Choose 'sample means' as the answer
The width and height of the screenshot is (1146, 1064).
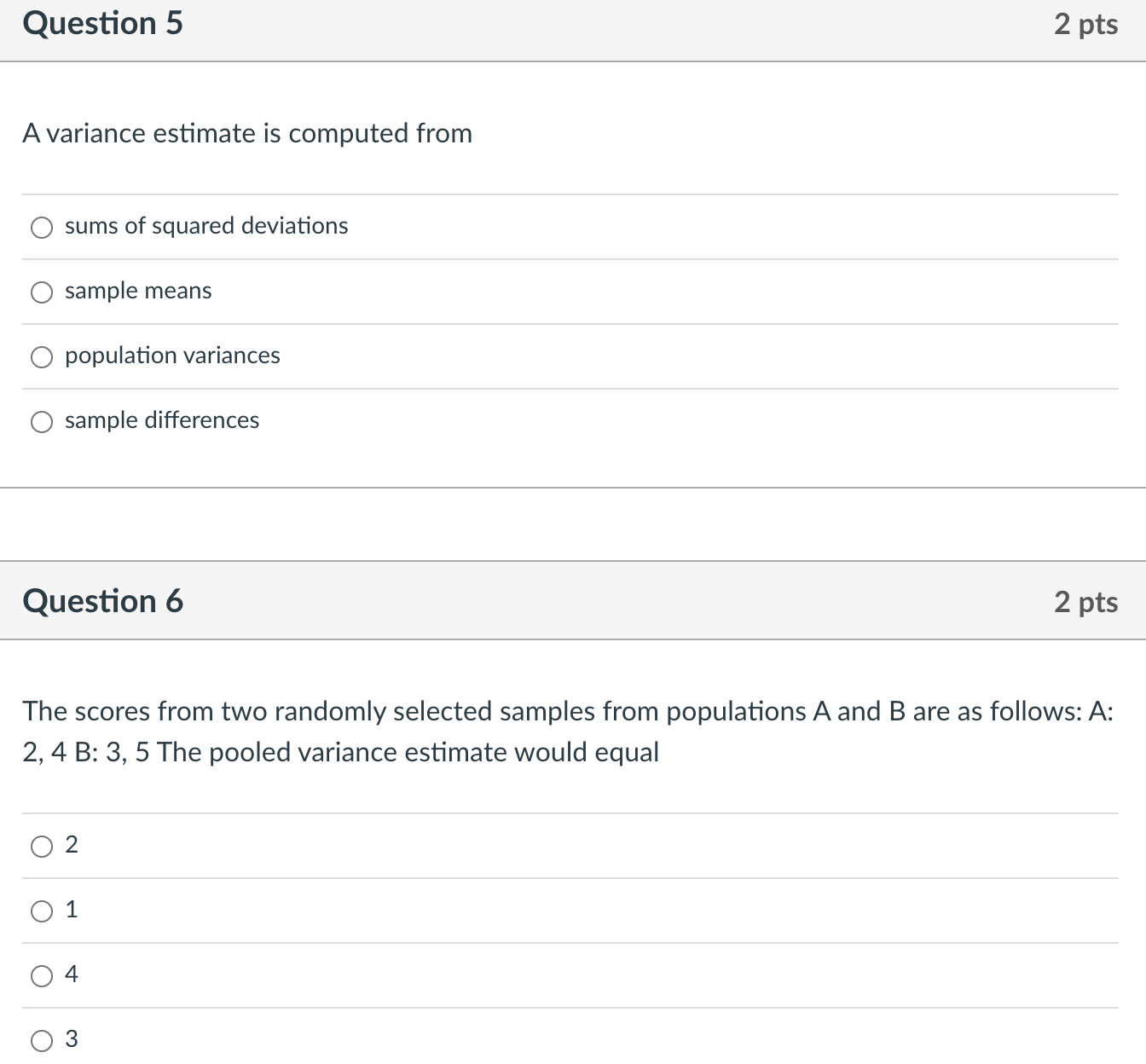[x=41, y=292]
